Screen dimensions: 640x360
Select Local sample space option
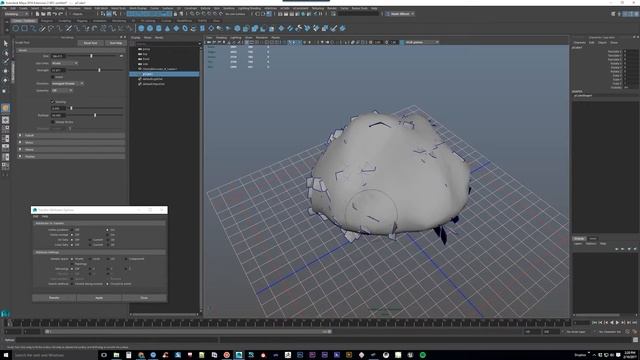tap(90, 259)
